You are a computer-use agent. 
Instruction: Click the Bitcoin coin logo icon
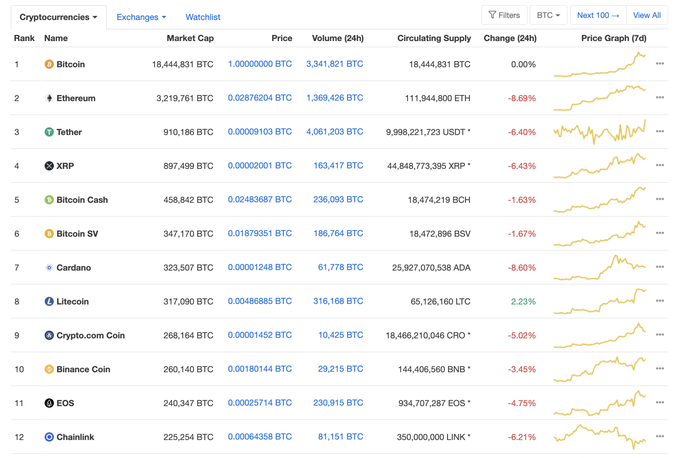click(x=49, y=64)
